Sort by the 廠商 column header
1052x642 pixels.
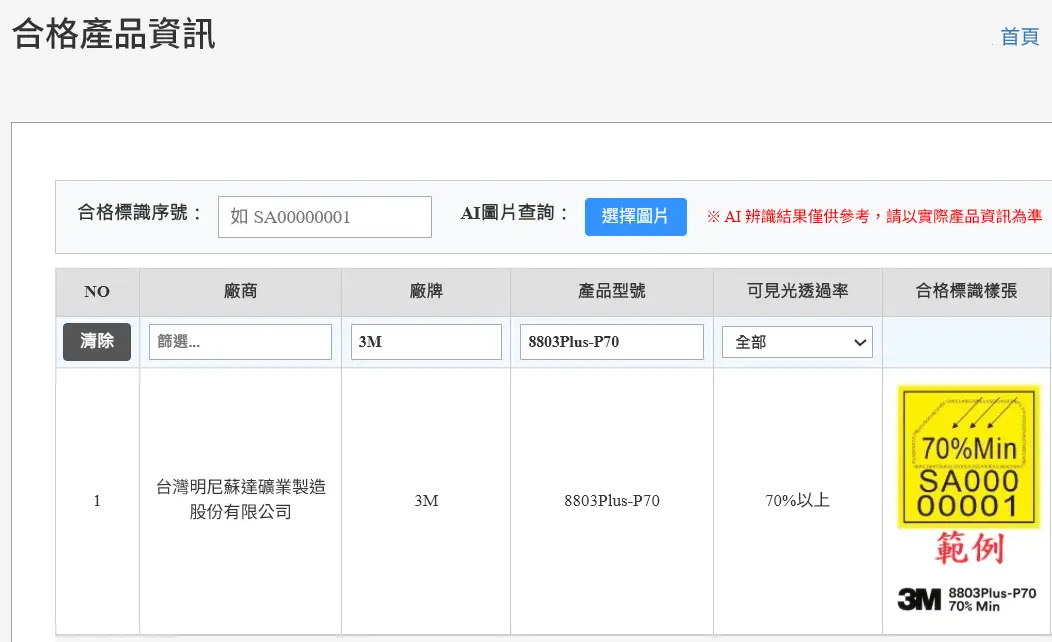[240, 292]
